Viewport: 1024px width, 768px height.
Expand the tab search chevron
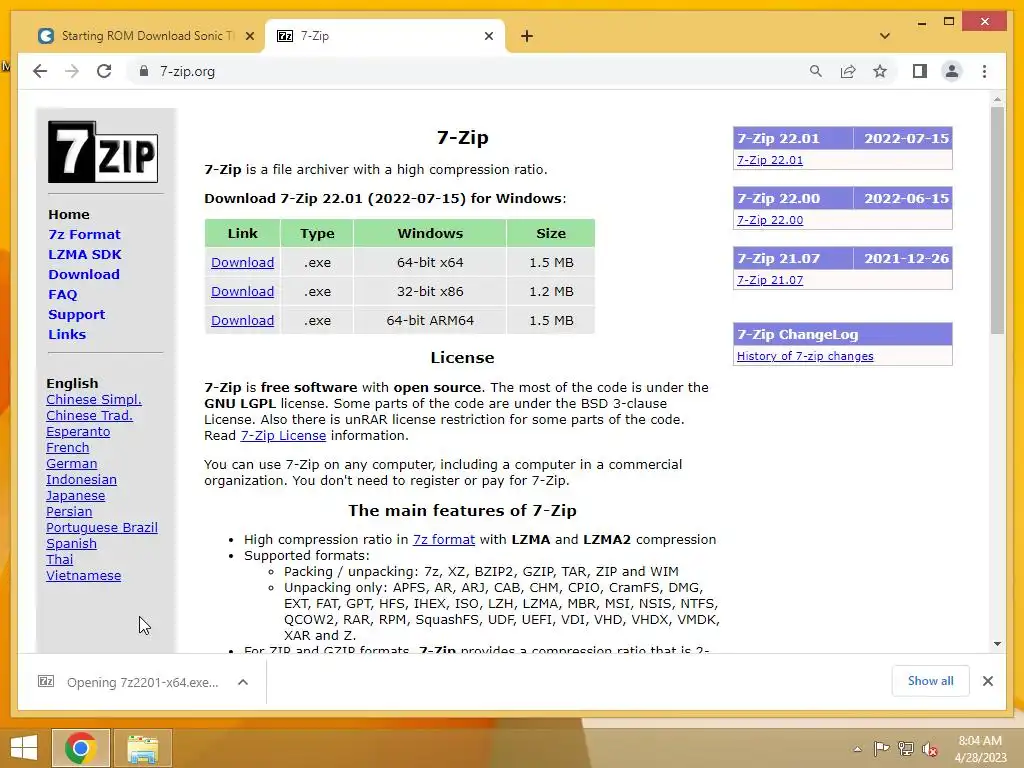pyautogui.click(x=885, y=36)
